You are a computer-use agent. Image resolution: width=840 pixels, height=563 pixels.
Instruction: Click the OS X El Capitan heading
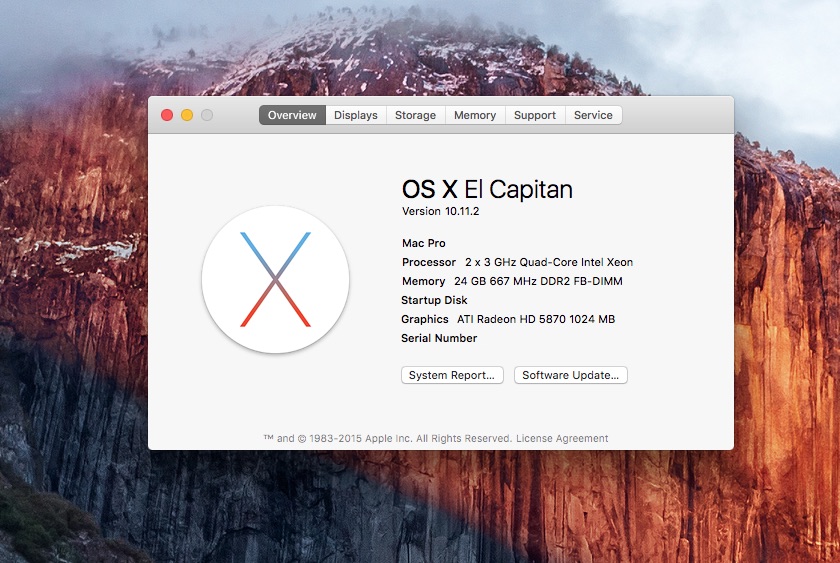[x=487, y=189]
